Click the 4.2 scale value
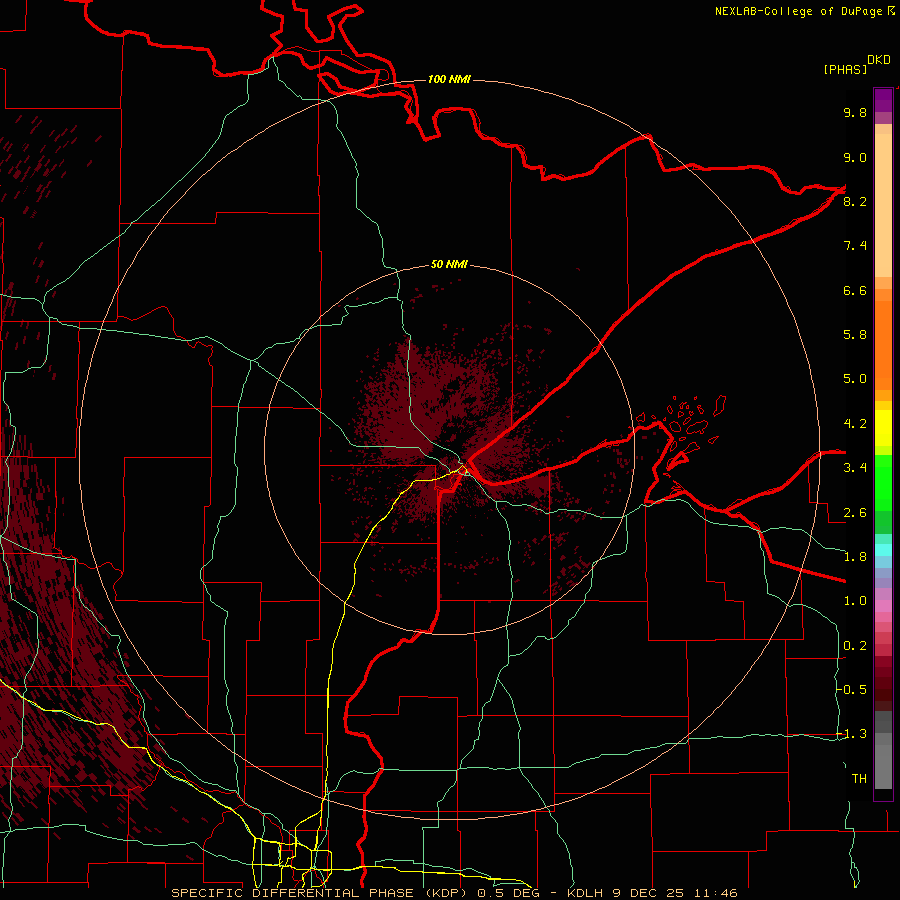This screenshot has height=900, width=900. click(x=855, y=424)
